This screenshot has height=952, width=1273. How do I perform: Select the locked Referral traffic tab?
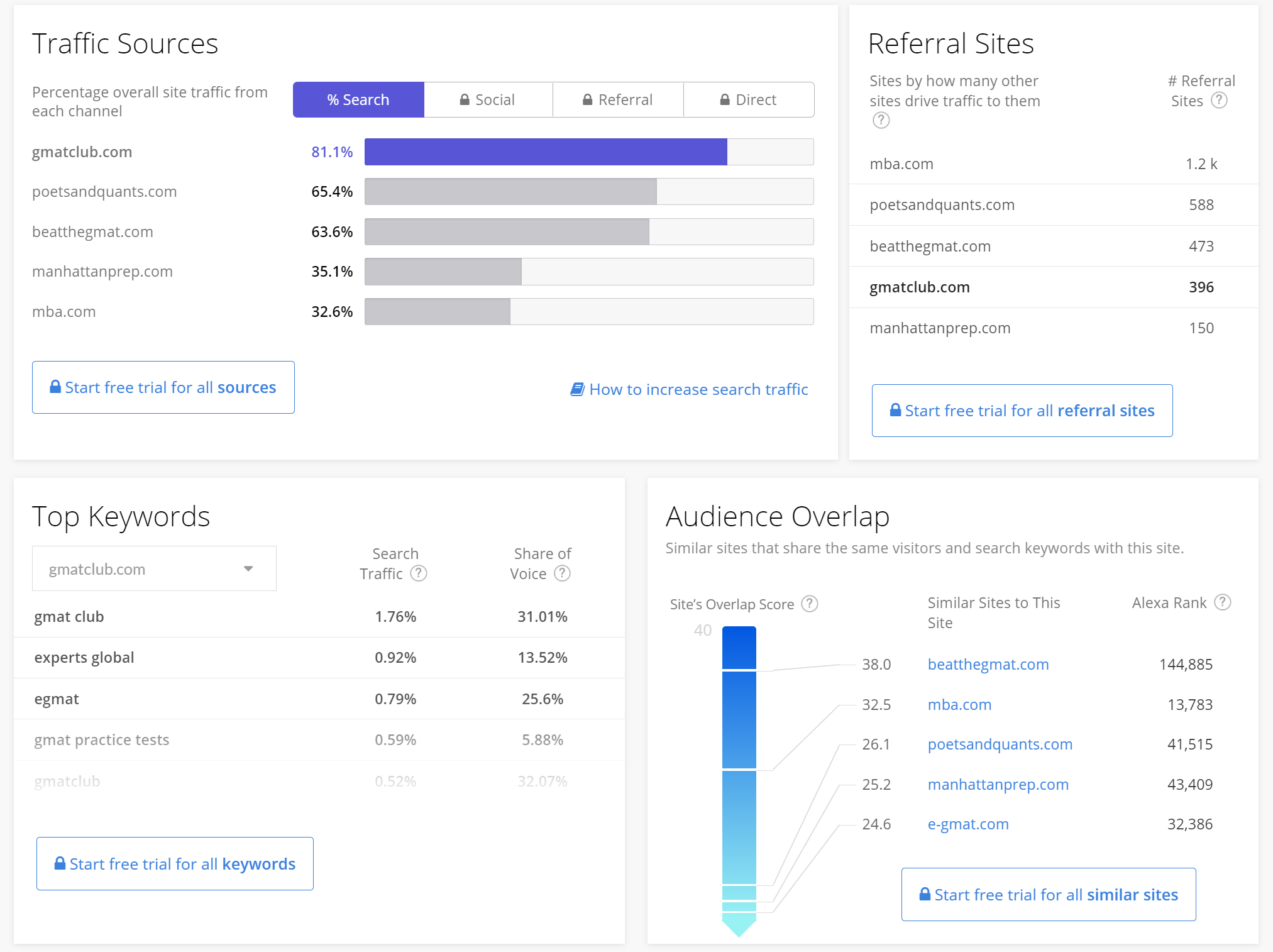(x=618, y=100)
